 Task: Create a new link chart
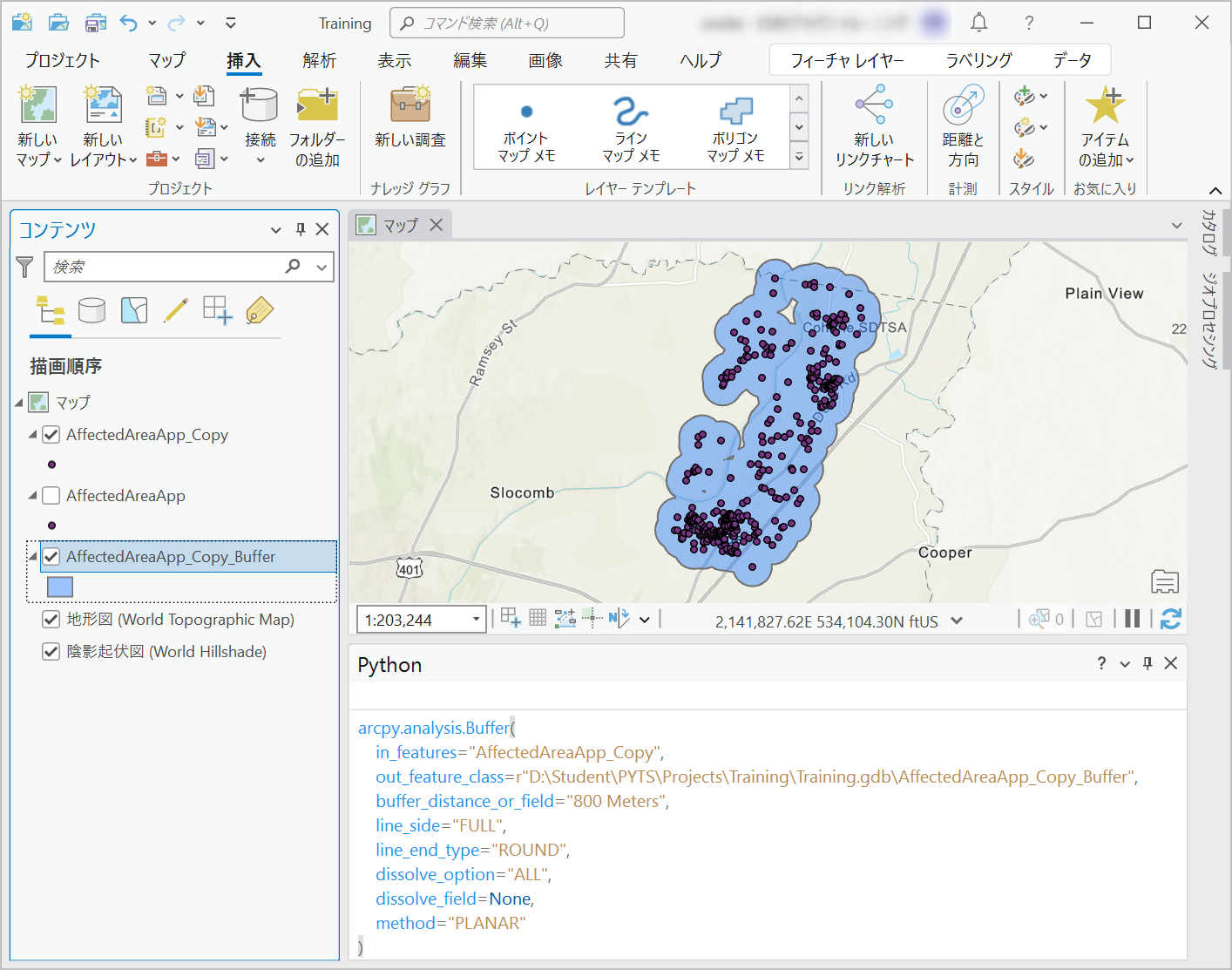tap(873, 126)
